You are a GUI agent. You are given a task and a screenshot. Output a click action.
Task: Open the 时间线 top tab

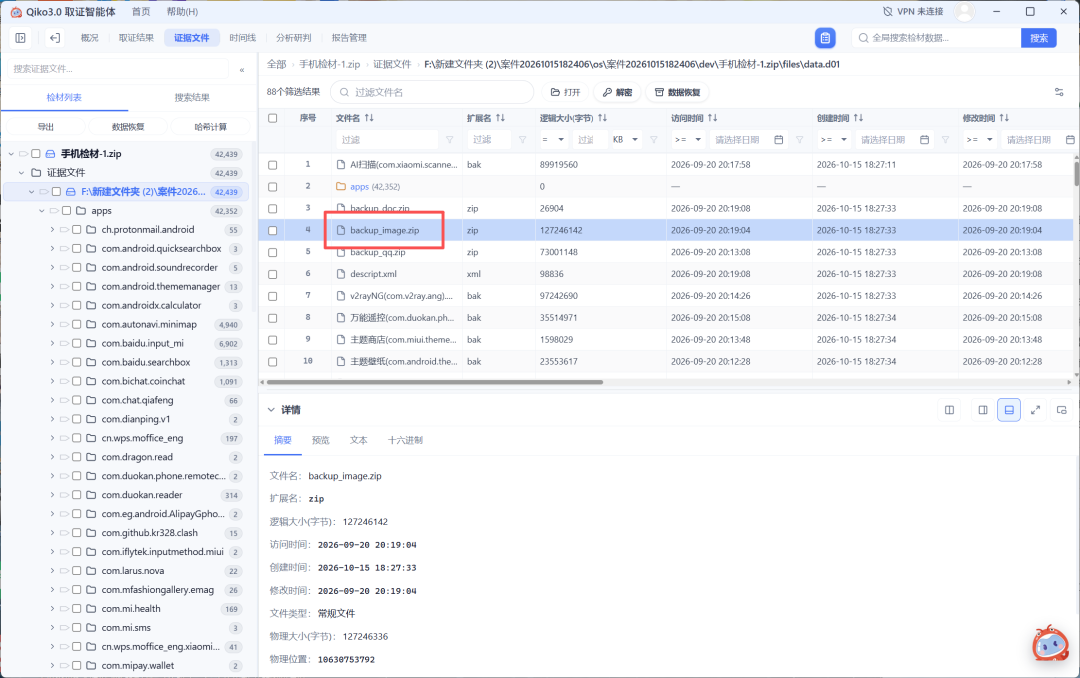point(242,38)
